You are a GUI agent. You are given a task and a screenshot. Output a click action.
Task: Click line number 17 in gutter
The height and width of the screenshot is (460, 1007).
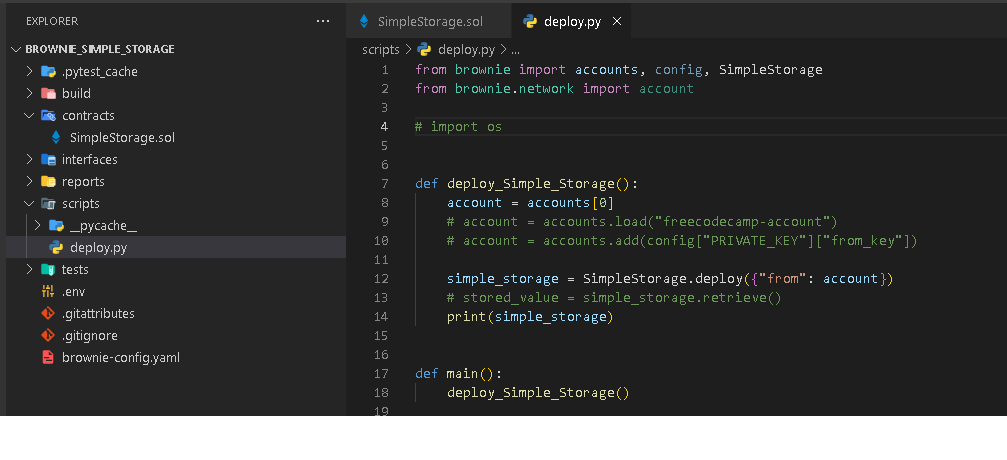381,373
